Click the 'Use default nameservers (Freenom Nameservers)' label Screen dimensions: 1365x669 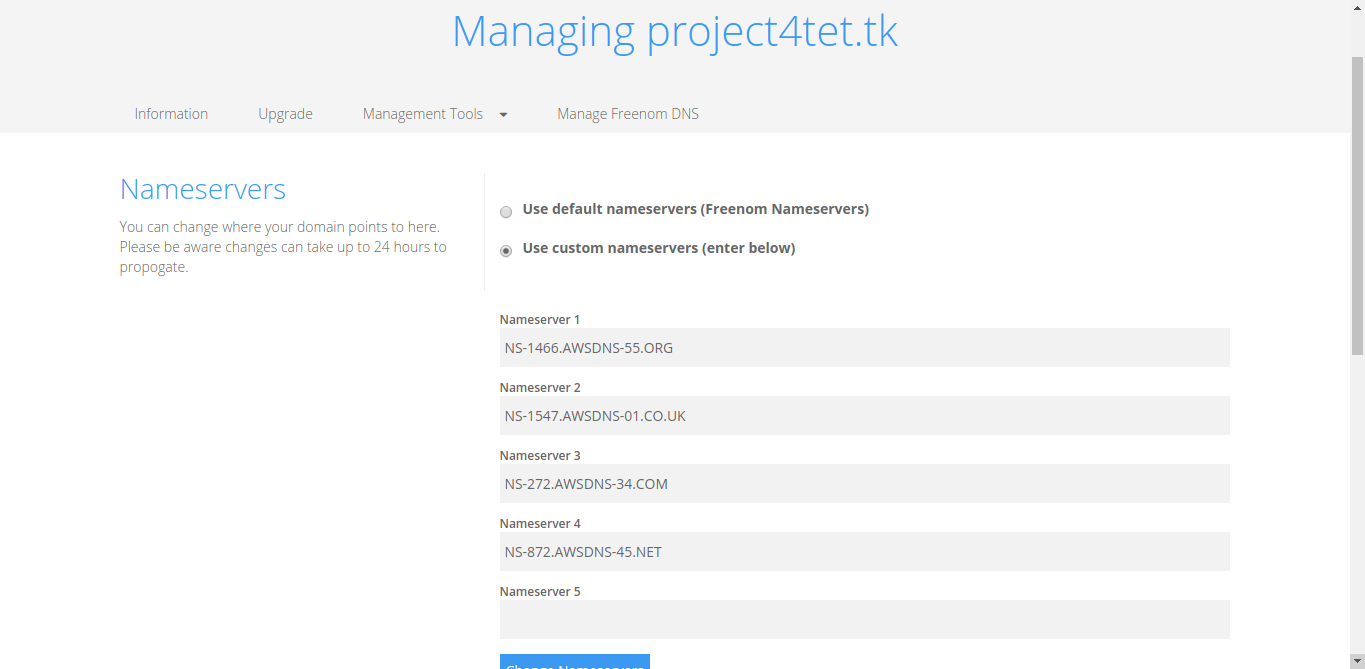pyautogui.click(x=696, y=209)
